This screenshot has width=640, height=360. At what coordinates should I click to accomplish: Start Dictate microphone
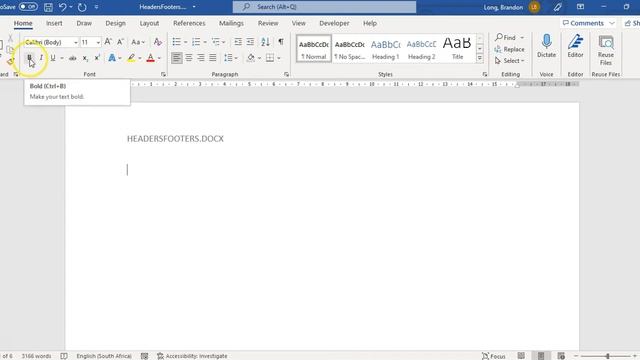(x=546, y=46)
